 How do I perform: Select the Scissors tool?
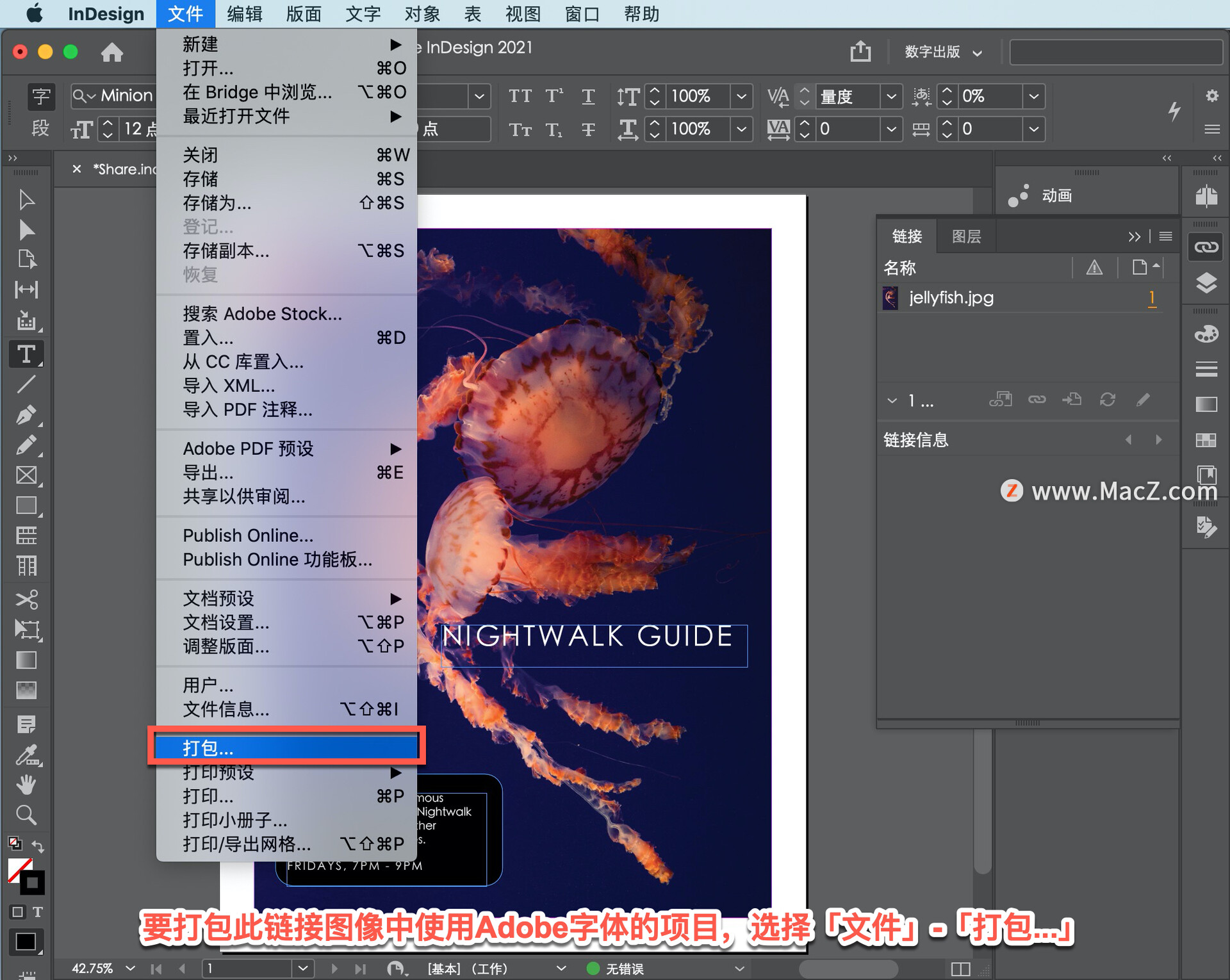click(x=26, y=600)
